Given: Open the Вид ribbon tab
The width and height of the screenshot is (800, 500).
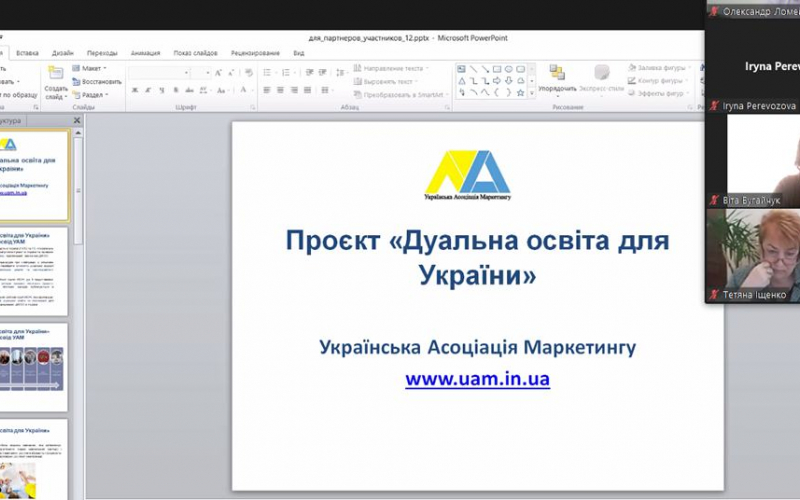Looking at the screenshot, I should click(298, 53).
